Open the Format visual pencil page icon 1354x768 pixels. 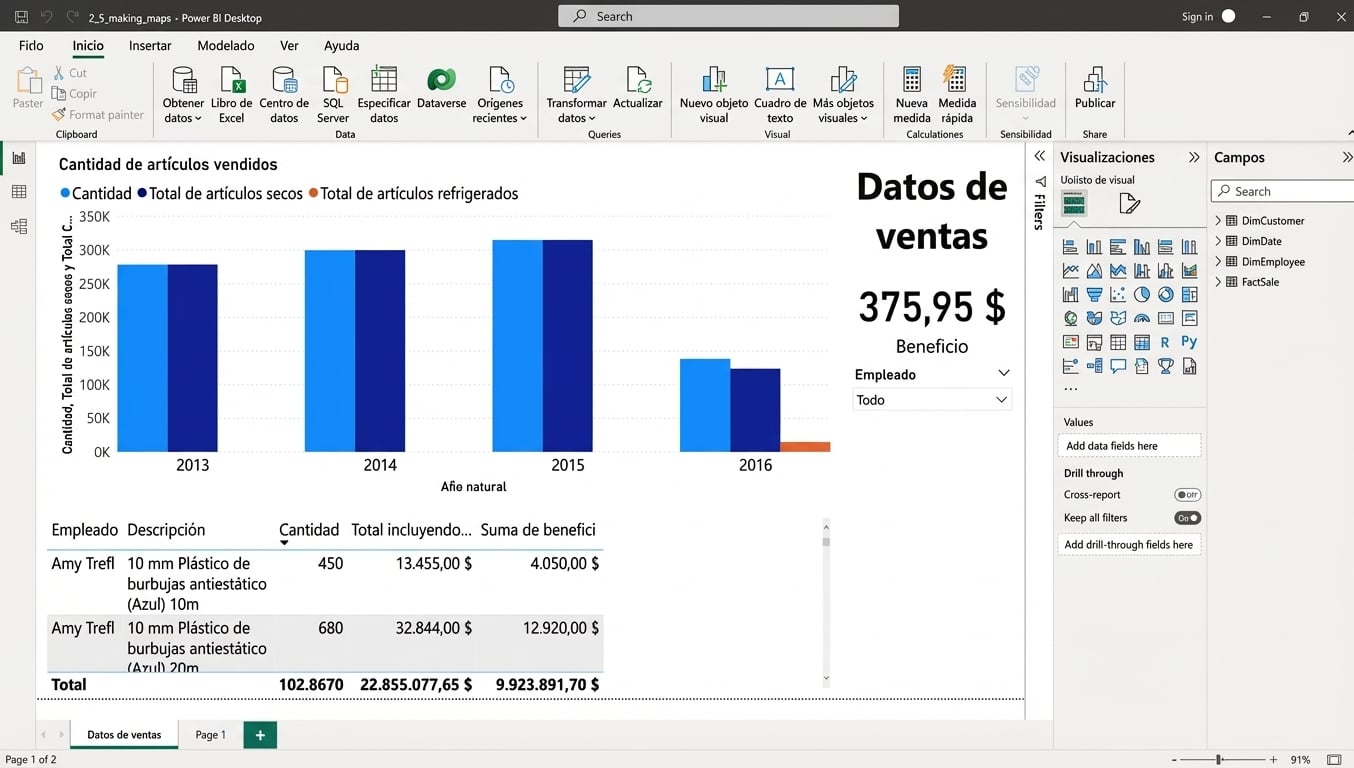(1129, 204)
